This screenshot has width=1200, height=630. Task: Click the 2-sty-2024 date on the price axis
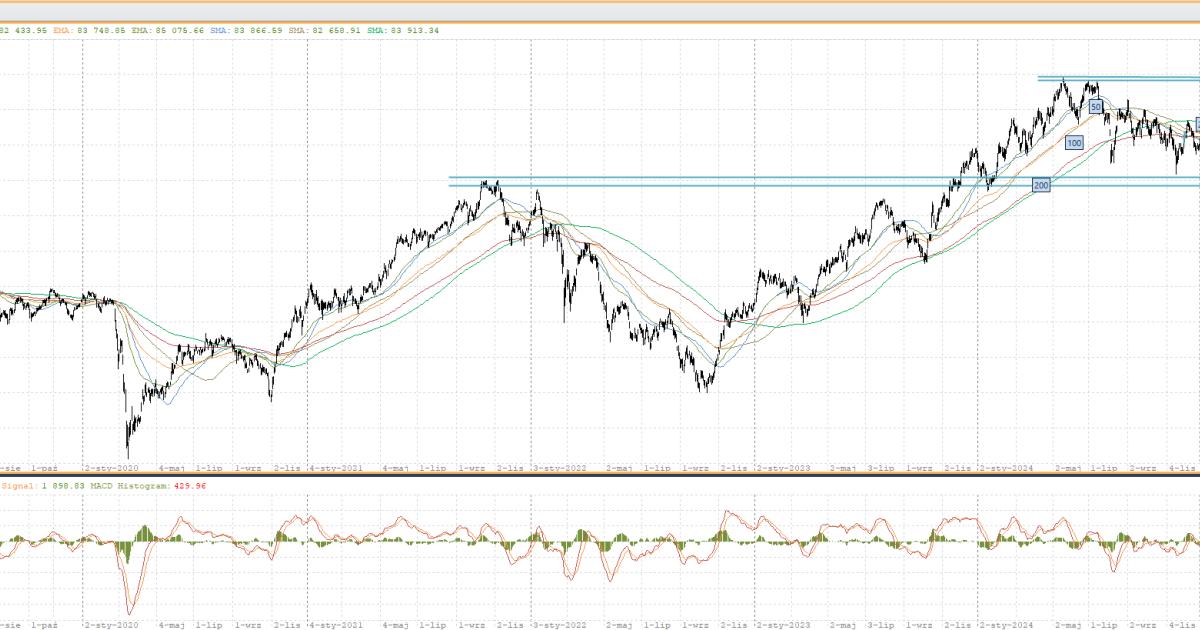click(x=1006, y=467)
